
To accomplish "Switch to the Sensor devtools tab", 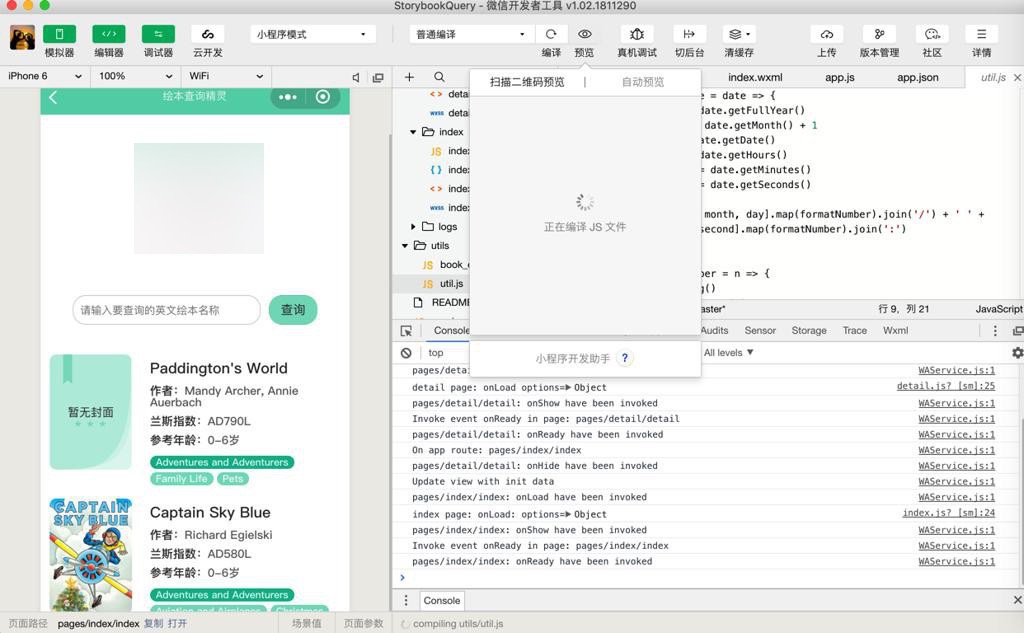I will pyautogui.click(x=760, y=331).
